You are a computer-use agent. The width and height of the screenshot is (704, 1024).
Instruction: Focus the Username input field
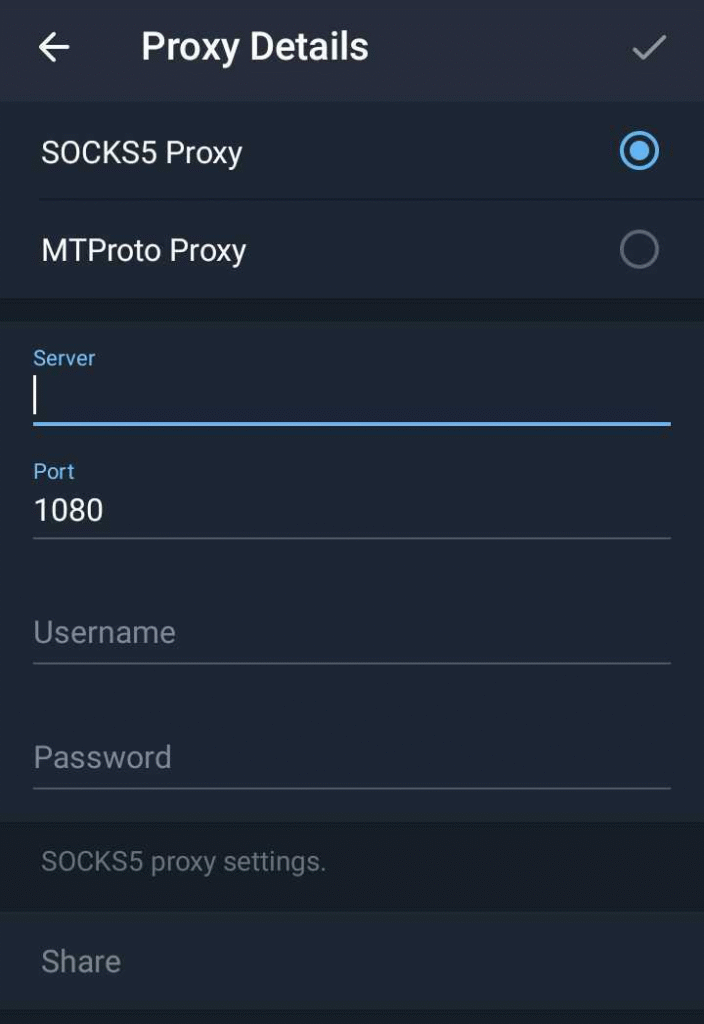[350, 632]
